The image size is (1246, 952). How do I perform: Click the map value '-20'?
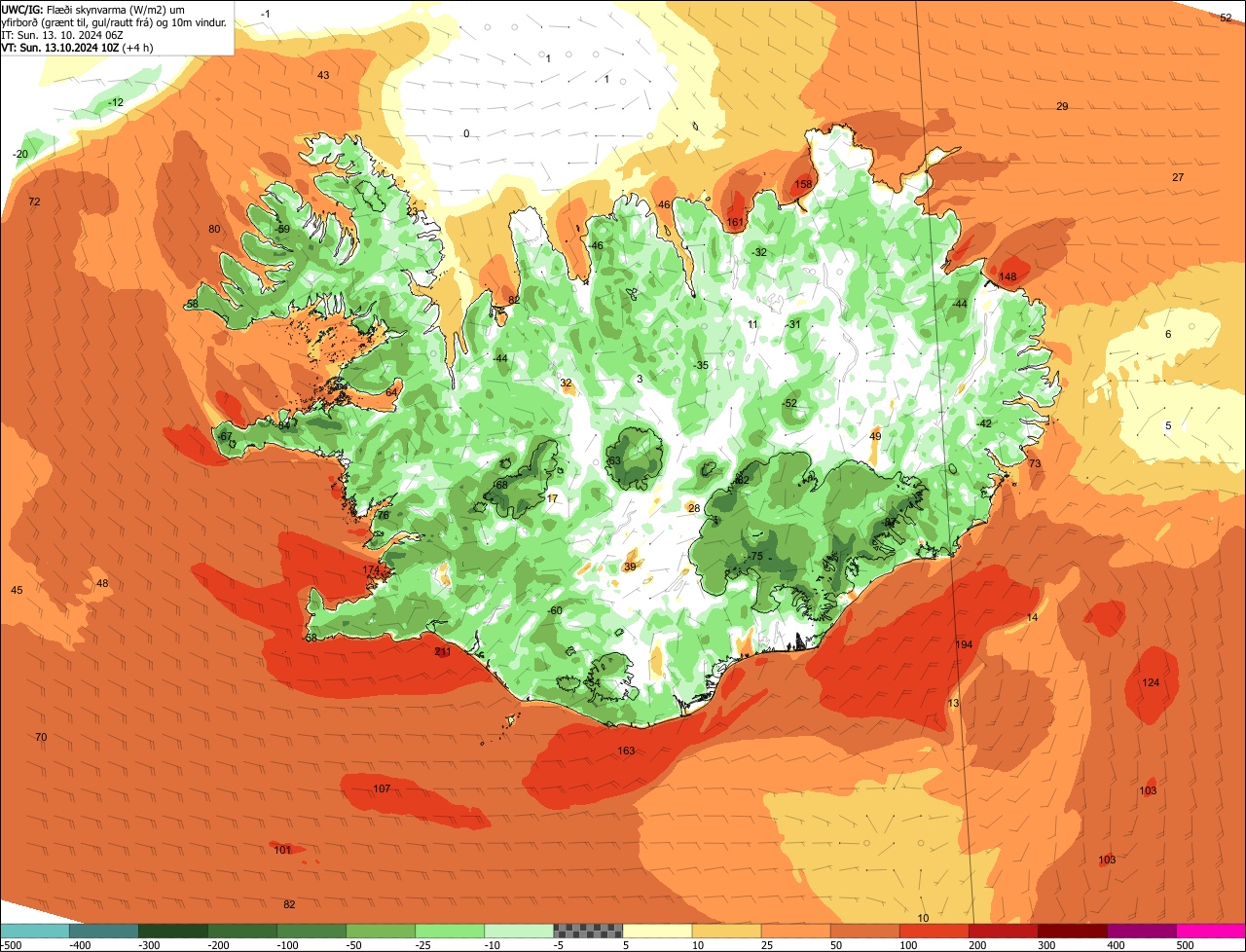pos(20,154)
